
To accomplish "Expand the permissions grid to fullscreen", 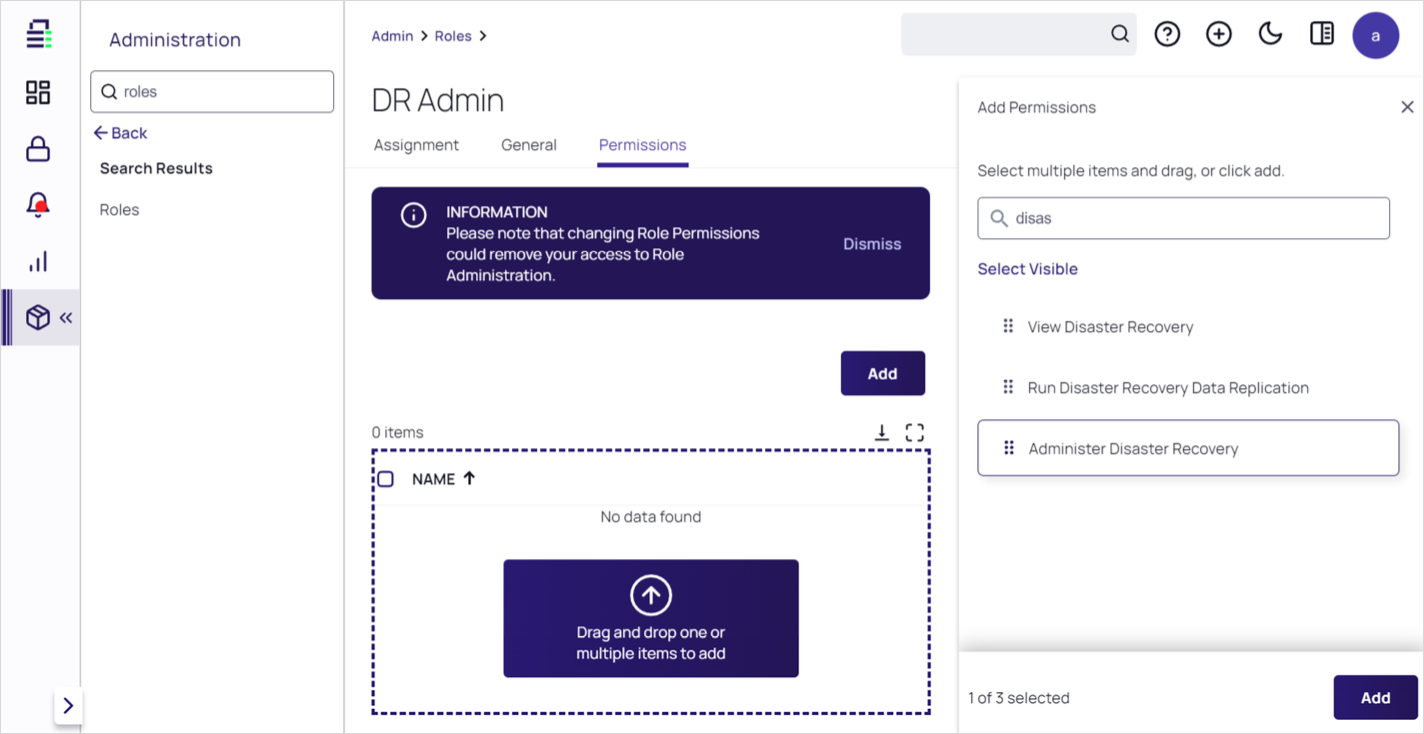I will (914, 432).
